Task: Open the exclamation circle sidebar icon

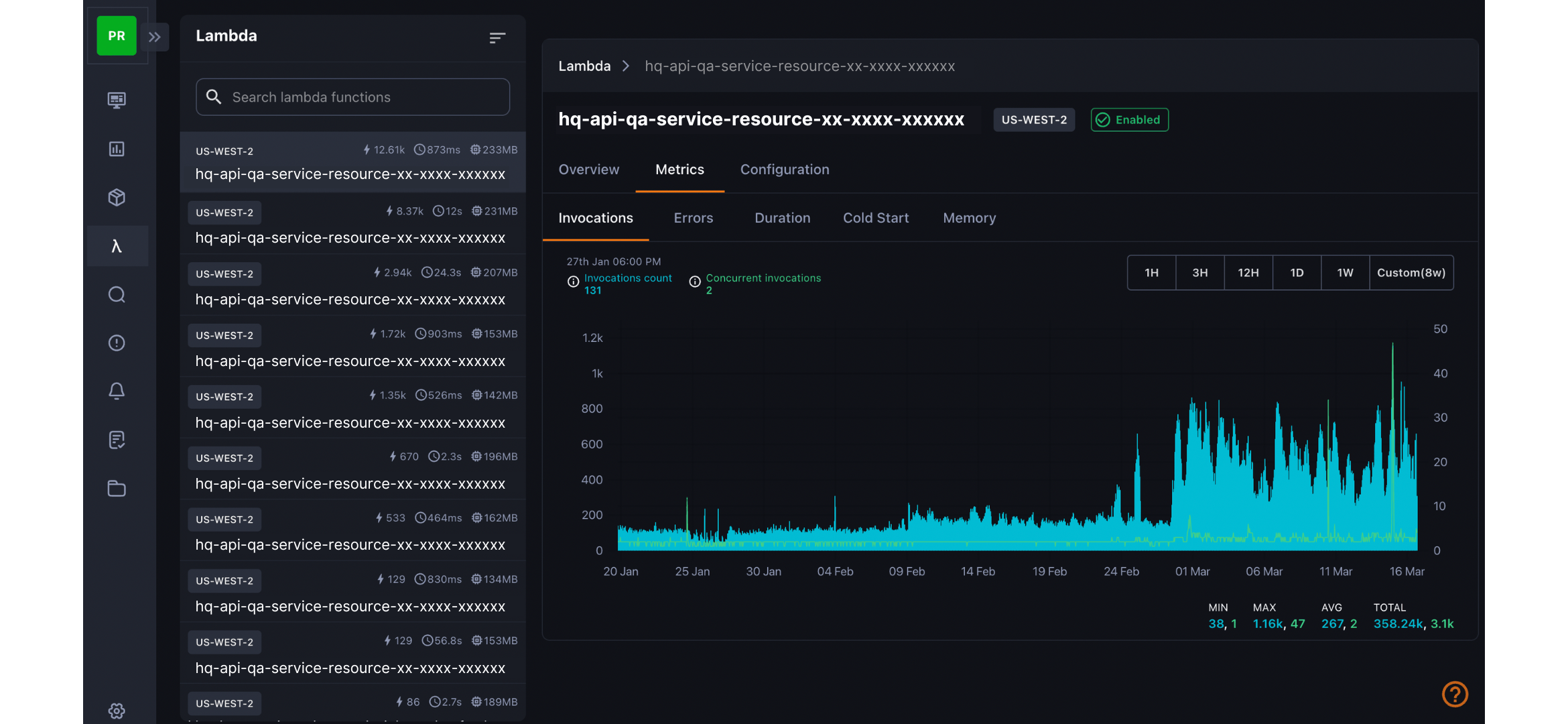Action: [x=117, y=343]
